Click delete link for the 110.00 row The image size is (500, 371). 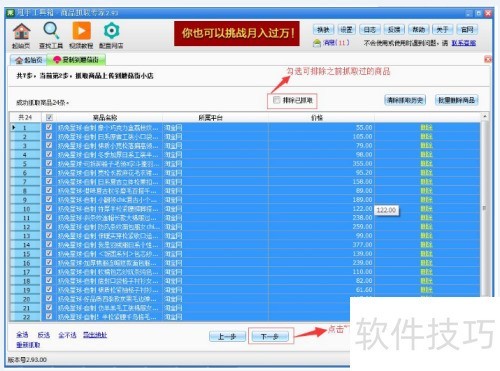[x=426, y=271]
